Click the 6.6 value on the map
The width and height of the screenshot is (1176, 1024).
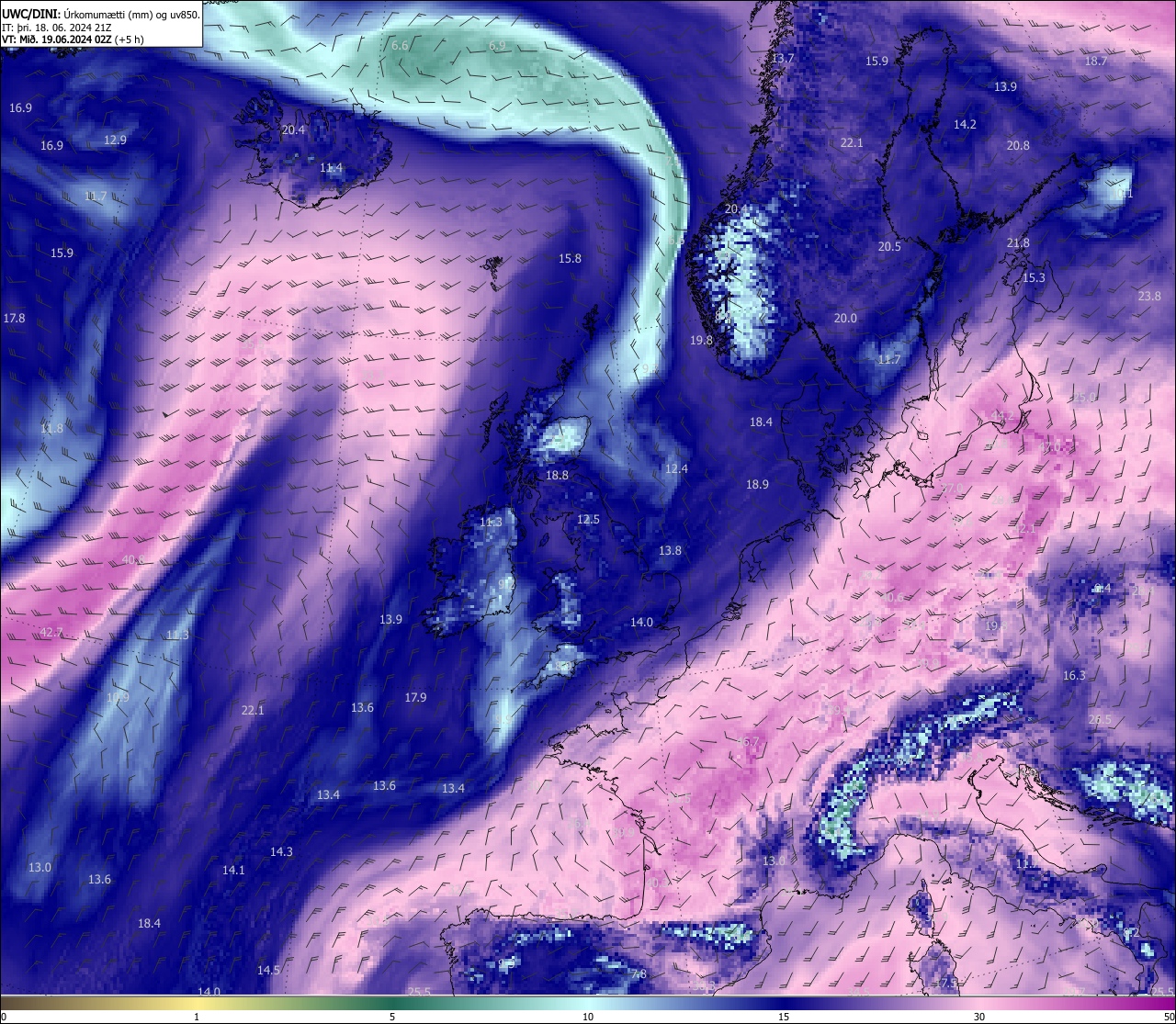tap(400, 46)
